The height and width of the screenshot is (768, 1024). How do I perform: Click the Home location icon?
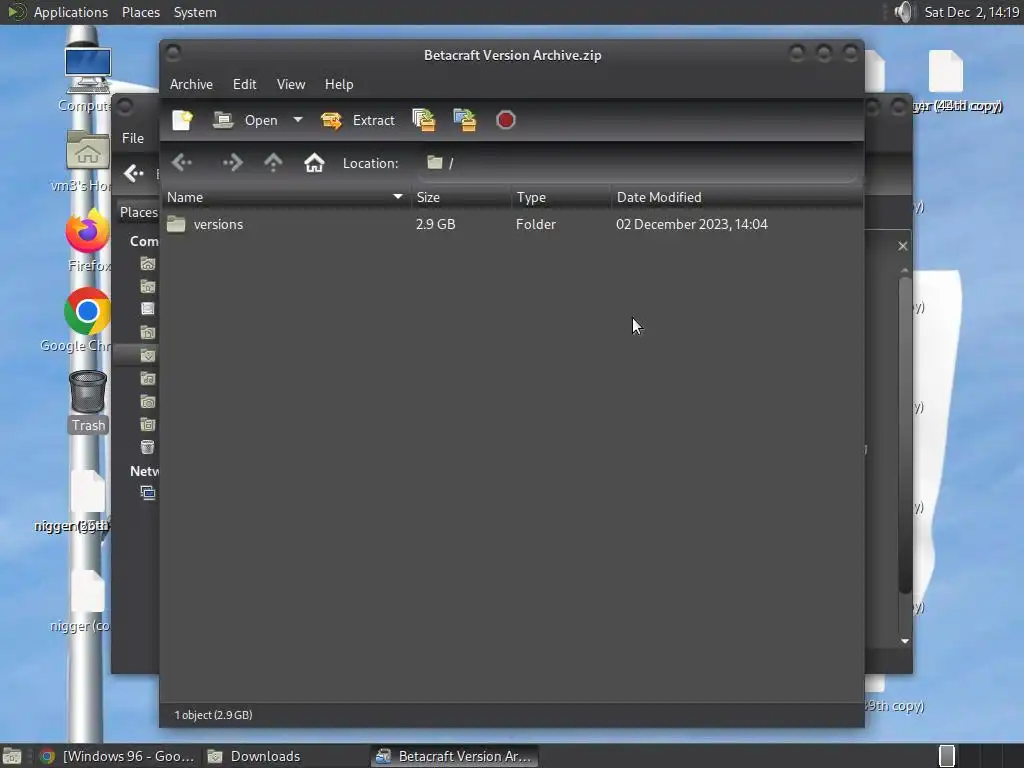[314, 163]
